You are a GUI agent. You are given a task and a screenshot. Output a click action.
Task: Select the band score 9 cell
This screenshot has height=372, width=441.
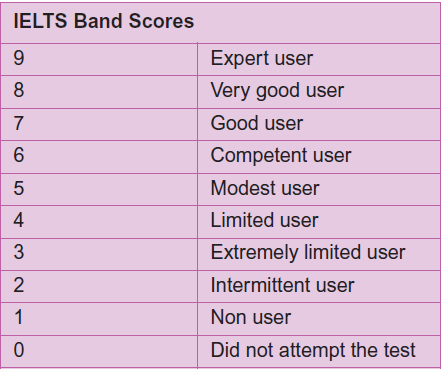99,59
